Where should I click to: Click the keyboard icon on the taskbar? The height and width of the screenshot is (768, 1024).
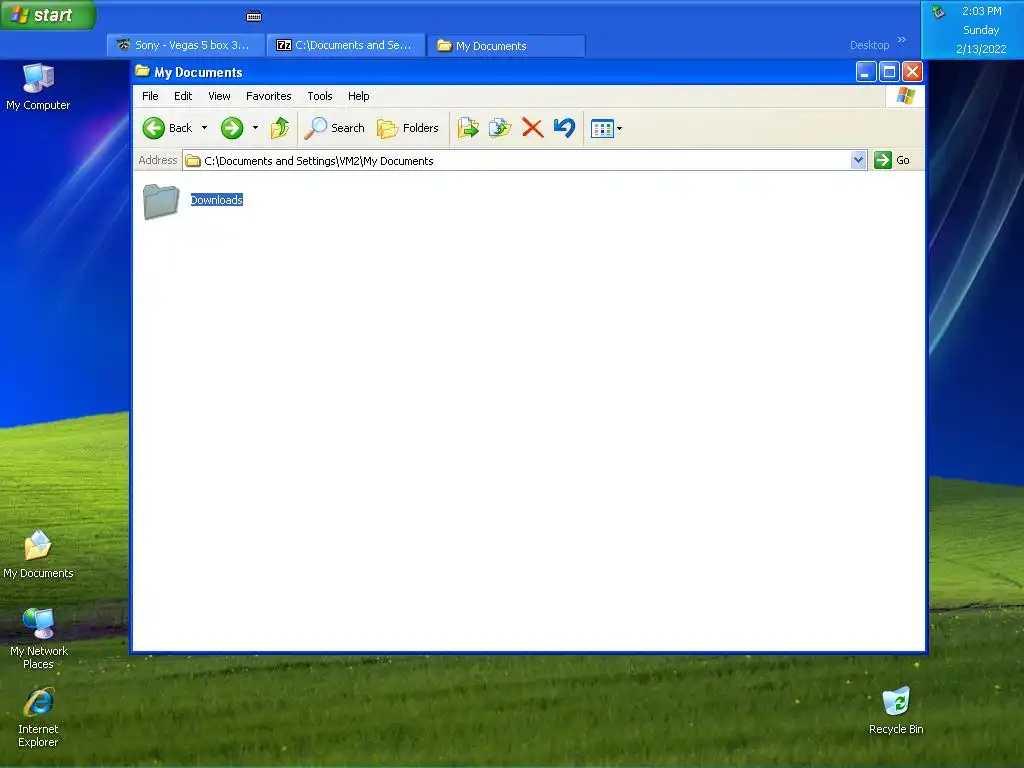pos(254,16)
